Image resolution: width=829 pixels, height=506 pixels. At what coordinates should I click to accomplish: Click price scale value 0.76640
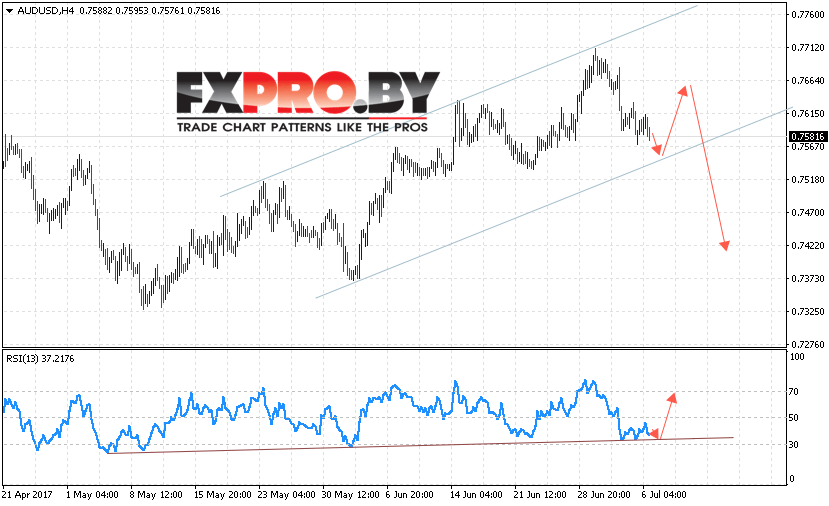tap(808, 81)
